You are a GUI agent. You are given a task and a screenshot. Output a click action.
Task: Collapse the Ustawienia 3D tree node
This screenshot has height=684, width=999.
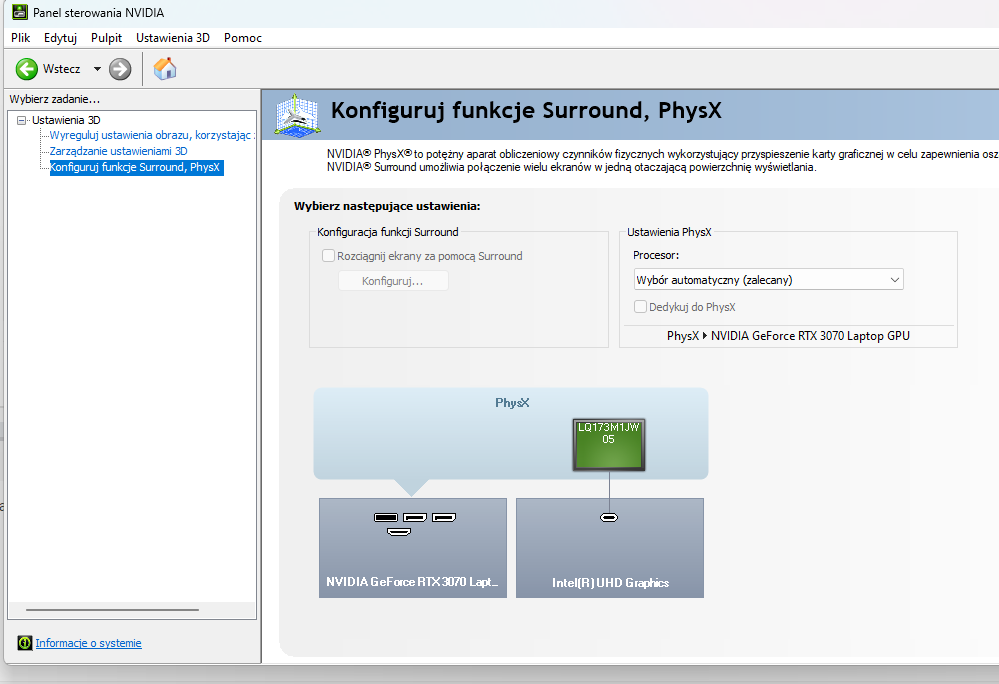point(22,120)
